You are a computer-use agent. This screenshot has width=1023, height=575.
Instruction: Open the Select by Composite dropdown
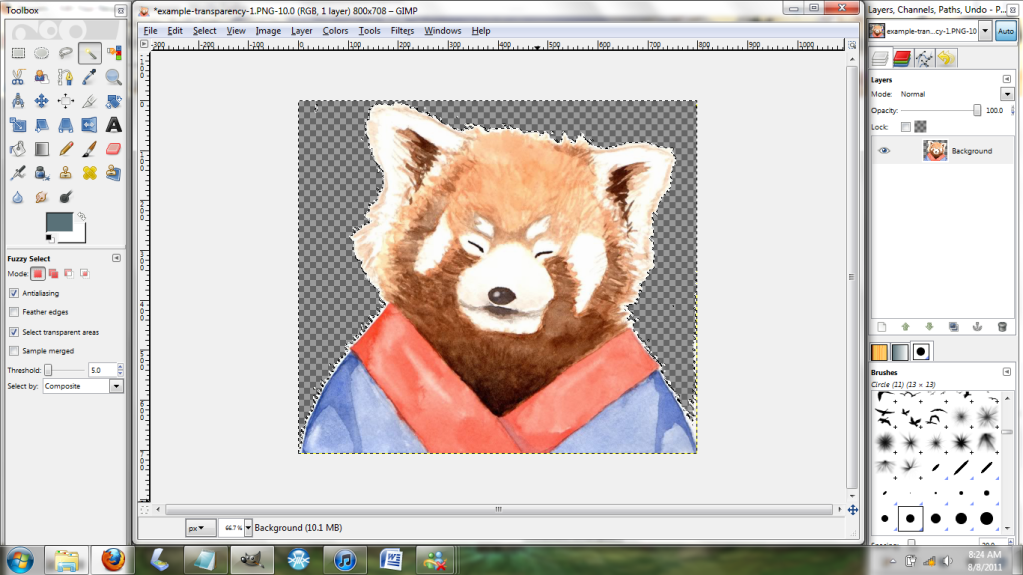pos(83,386)
